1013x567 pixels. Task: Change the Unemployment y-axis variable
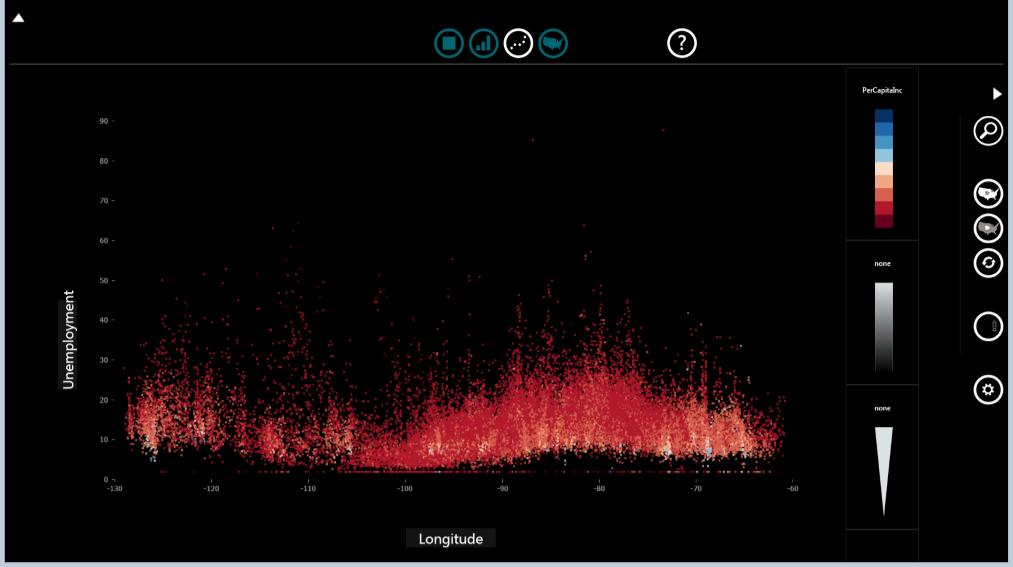coord(69,339)
